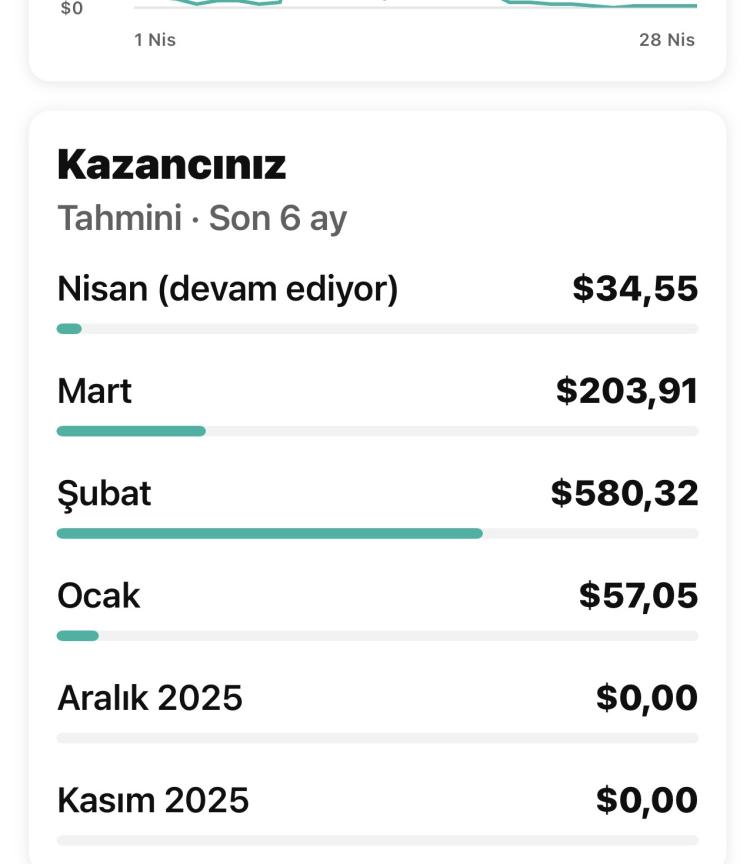Image resolution: width=740 pixels, height=864 pixels.
Task: Click the Mart earnings progress bar
Action: click(x=377, y=431)
